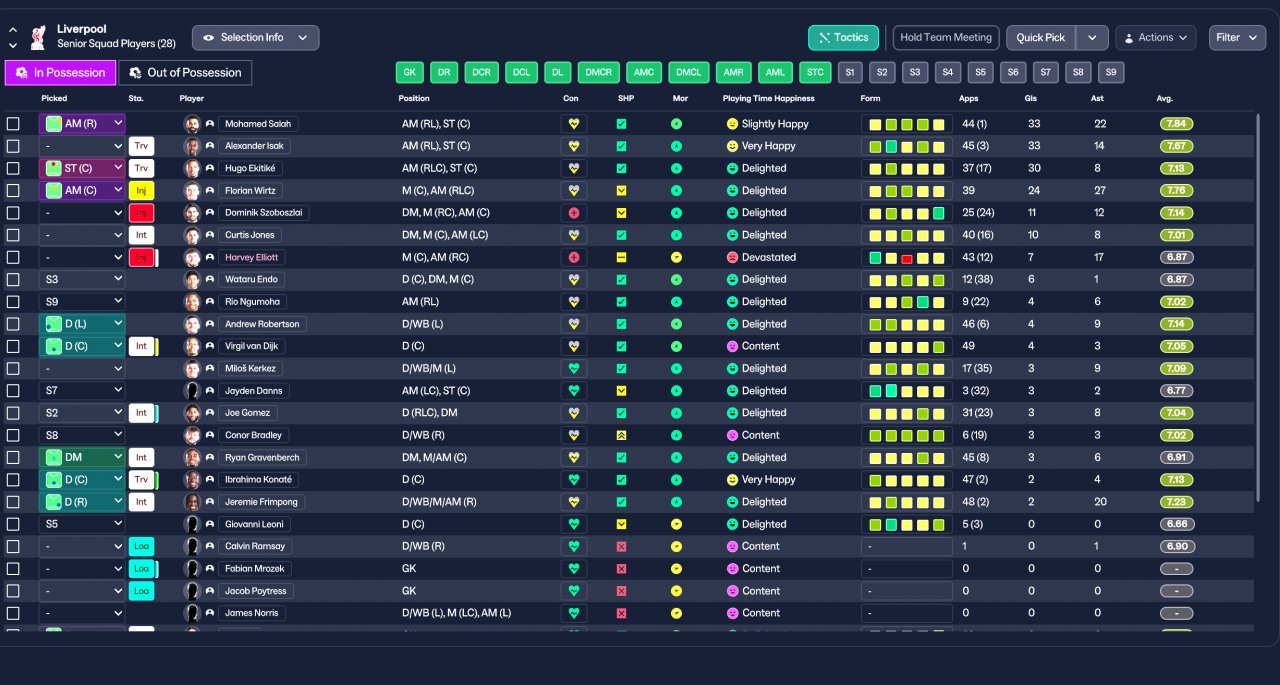Viewport: 1280px width, 685px height.
Task: Open Jeremie Frimpong's player name link
Action: pos(260,502)
